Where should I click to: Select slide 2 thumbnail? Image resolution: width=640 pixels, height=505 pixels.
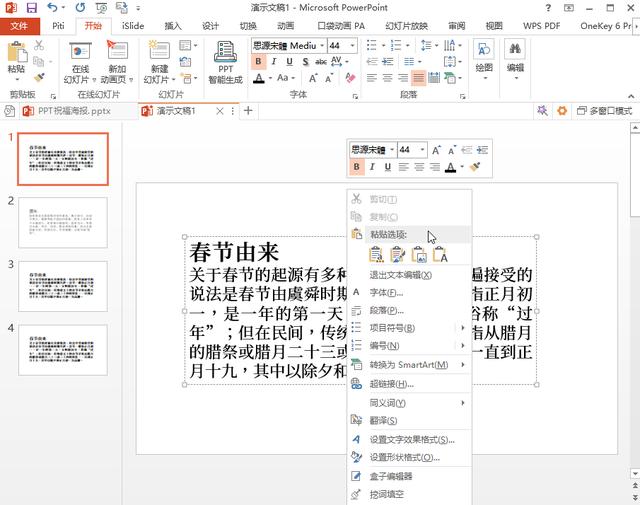[63, 222]
